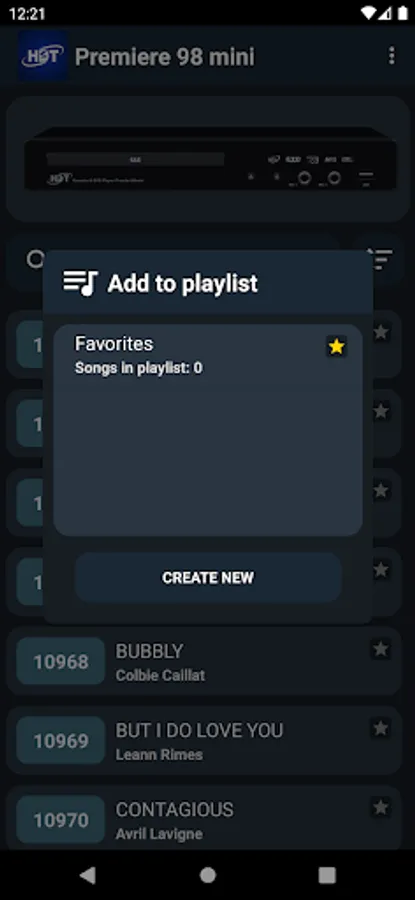The height and width of the screenshot is (900, 415).
Task: Click the star beside the first song row
Action: [x=381, y=332]
